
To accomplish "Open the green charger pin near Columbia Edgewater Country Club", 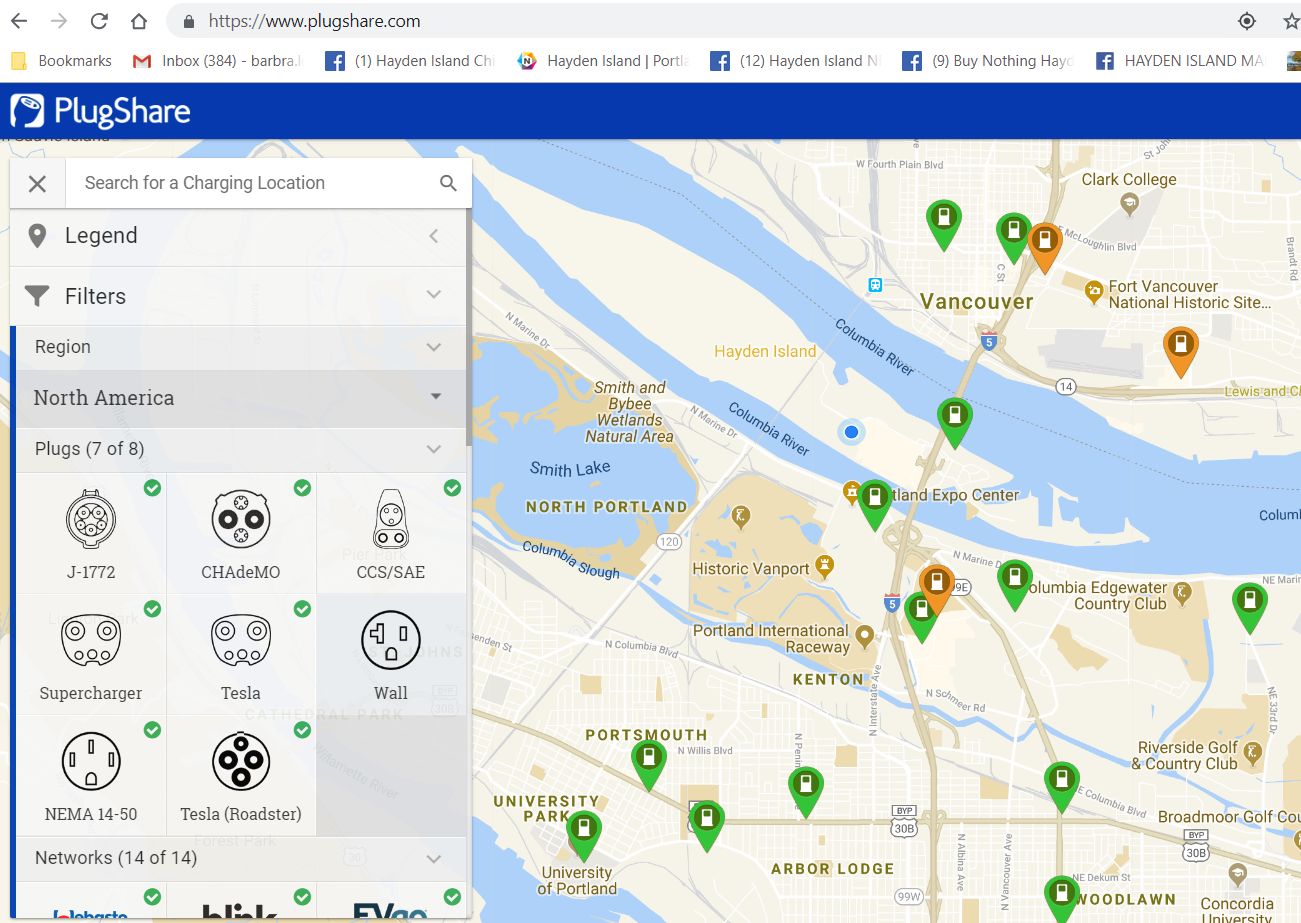I will [x=1014, y=583].
